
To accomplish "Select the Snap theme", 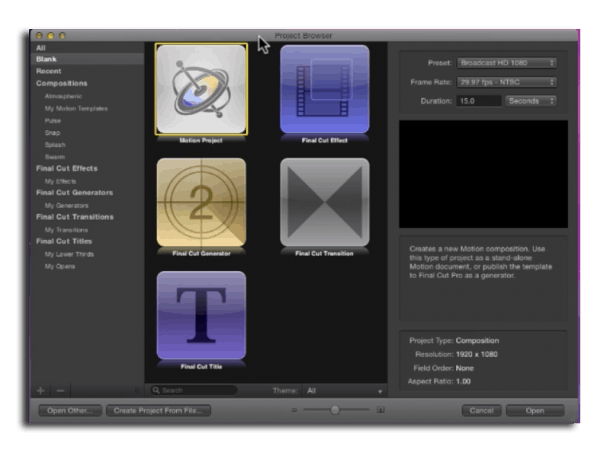I will (x=52, y=133).
